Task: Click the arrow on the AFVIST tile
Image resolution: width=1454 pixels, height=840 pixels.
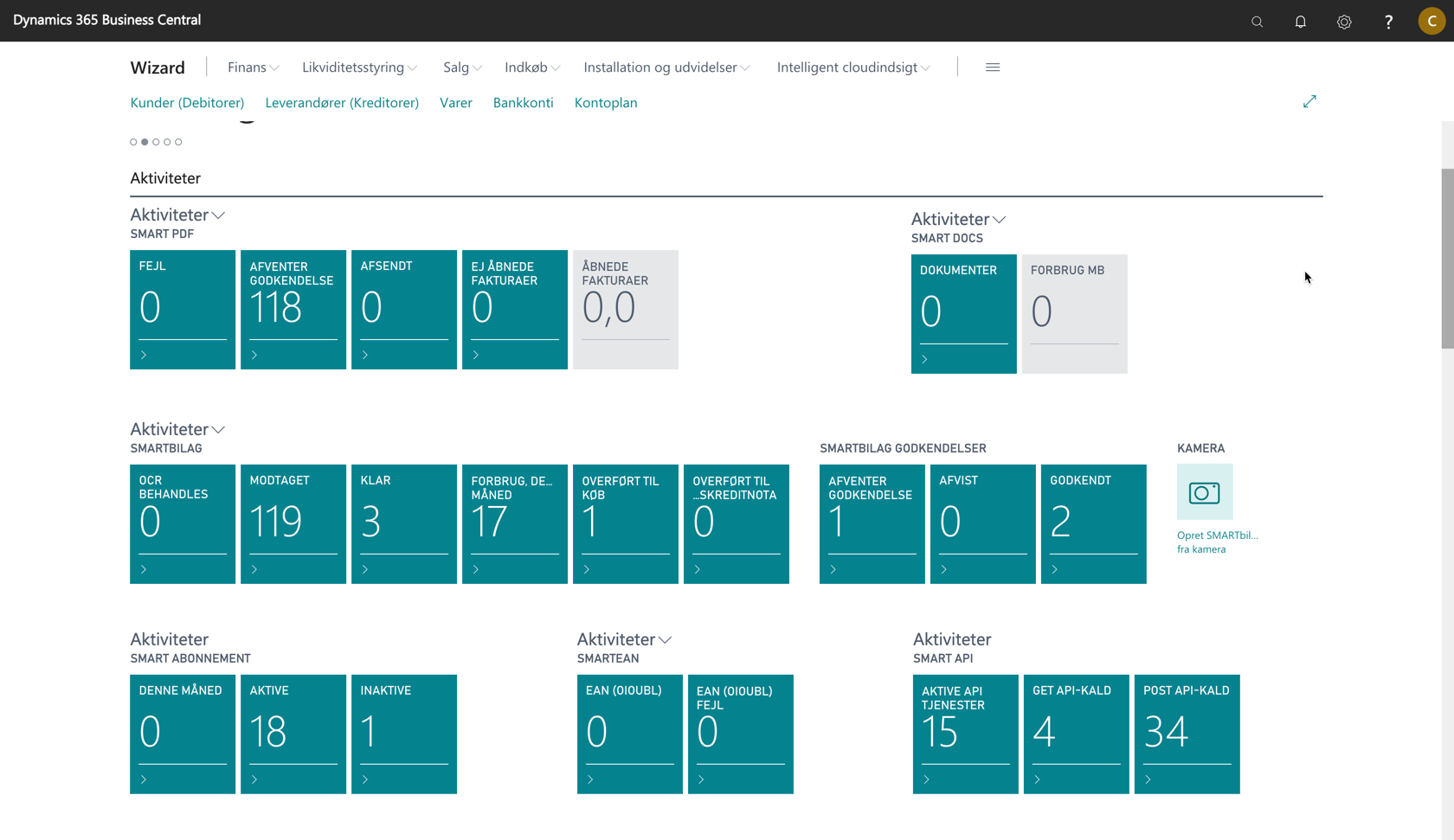Action: tap(943, 569)
